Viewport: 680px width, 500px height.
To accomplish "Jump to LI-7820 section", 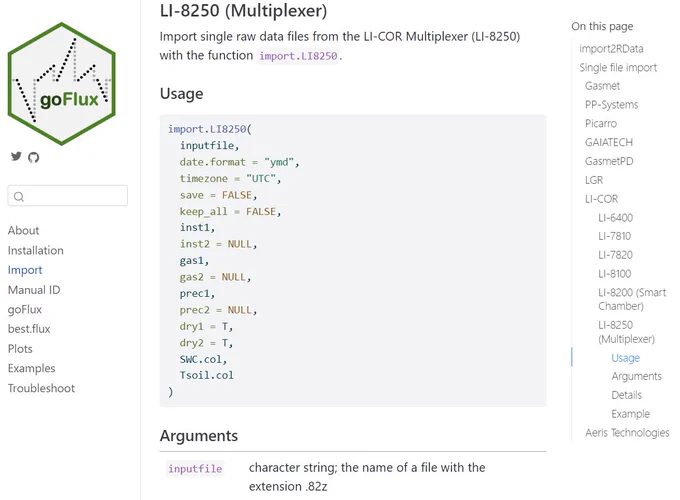I will coord(615,255).
